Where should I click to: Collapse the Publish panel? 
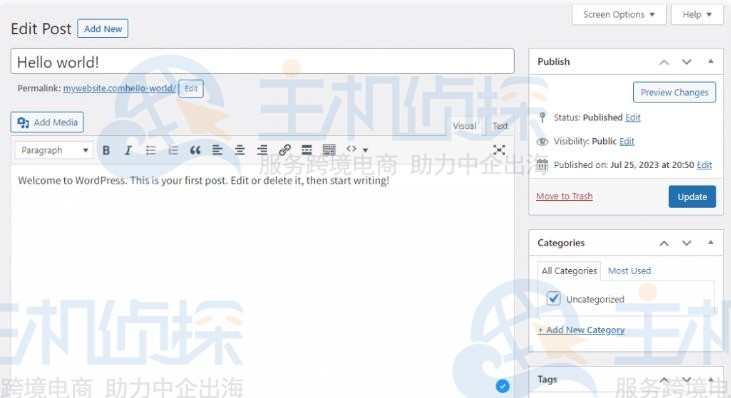(710, 62)
